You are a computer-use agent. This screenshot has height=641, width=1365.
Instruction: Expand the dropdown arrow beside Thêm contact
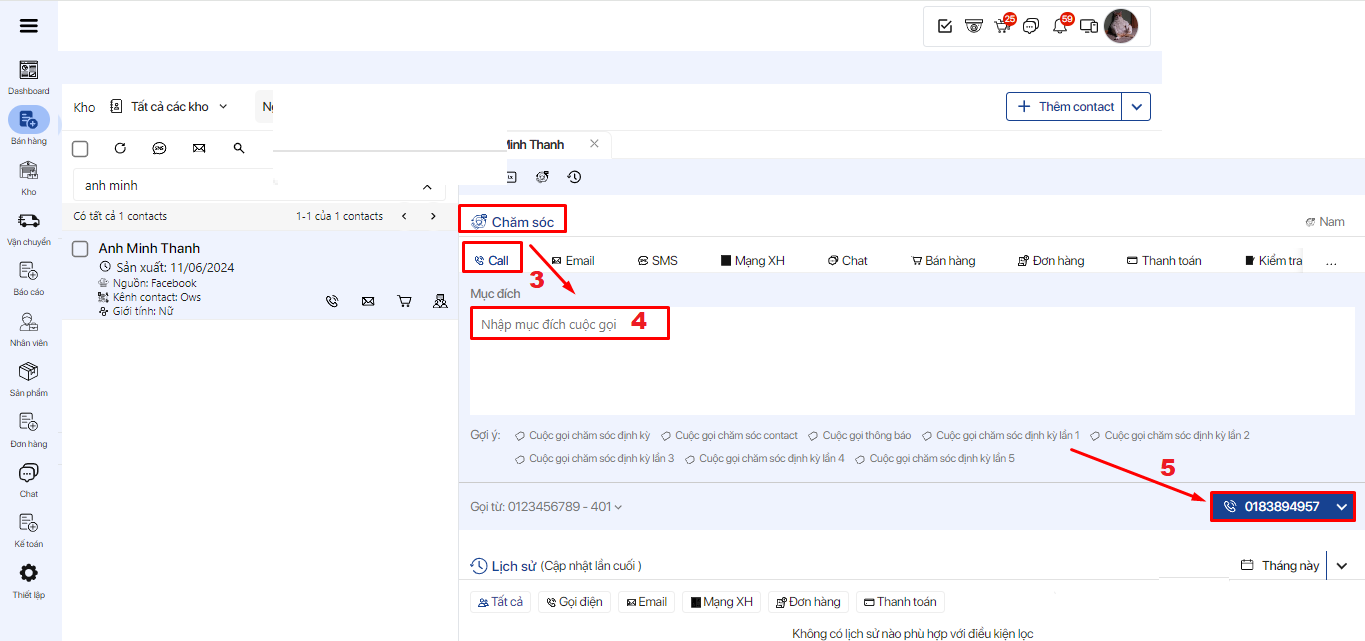1137,107
